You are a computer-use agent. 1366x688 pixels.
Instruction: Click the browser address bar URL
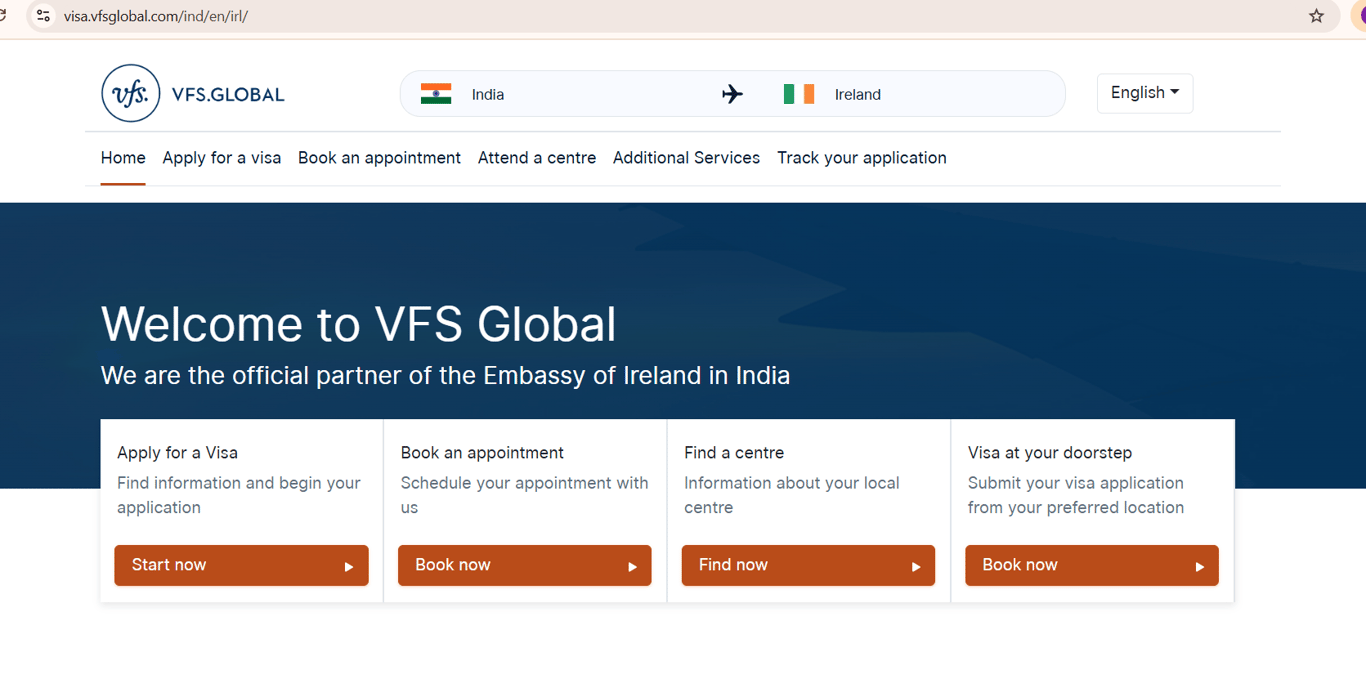pyautogui.click(x=156, y=16)
